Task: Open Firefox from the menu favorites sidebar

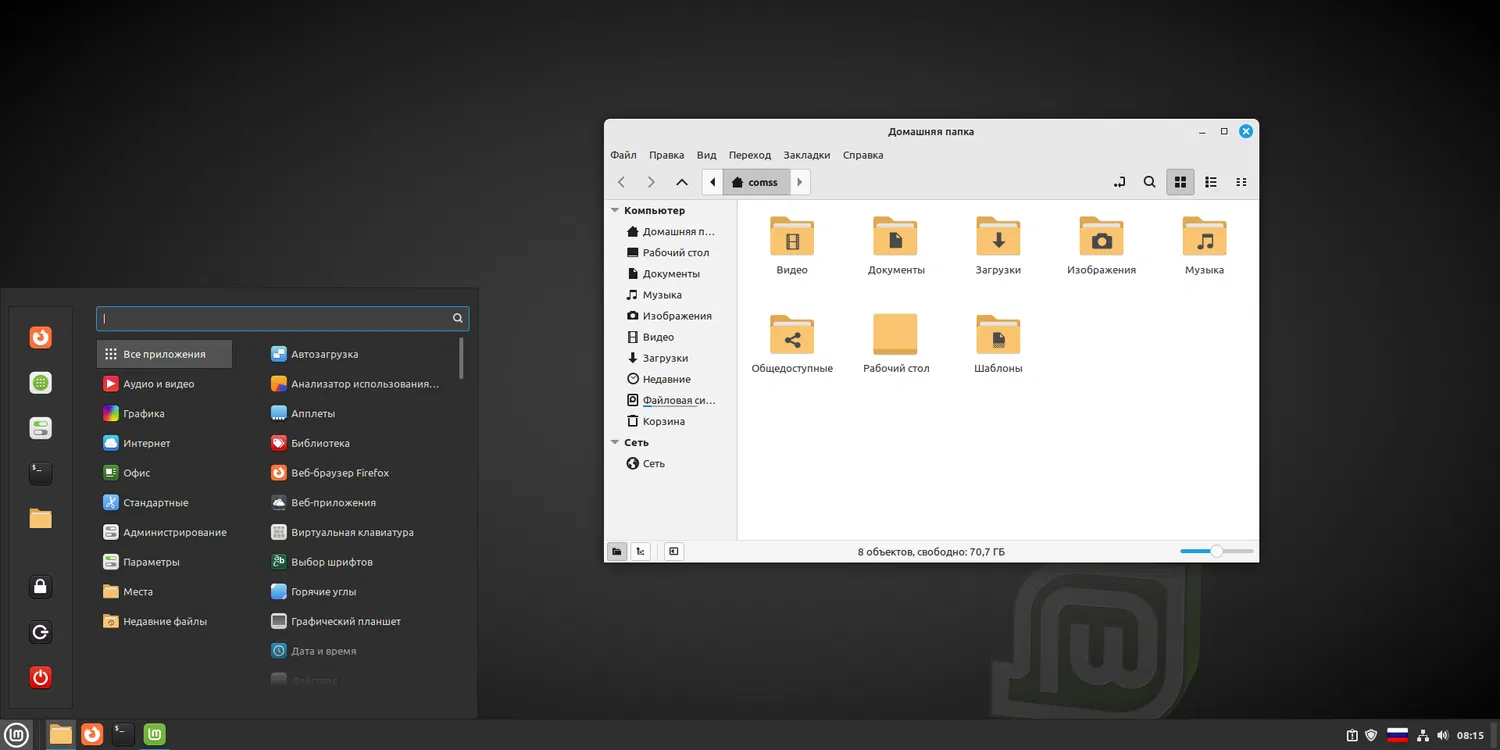Action: tap(40, 338)
